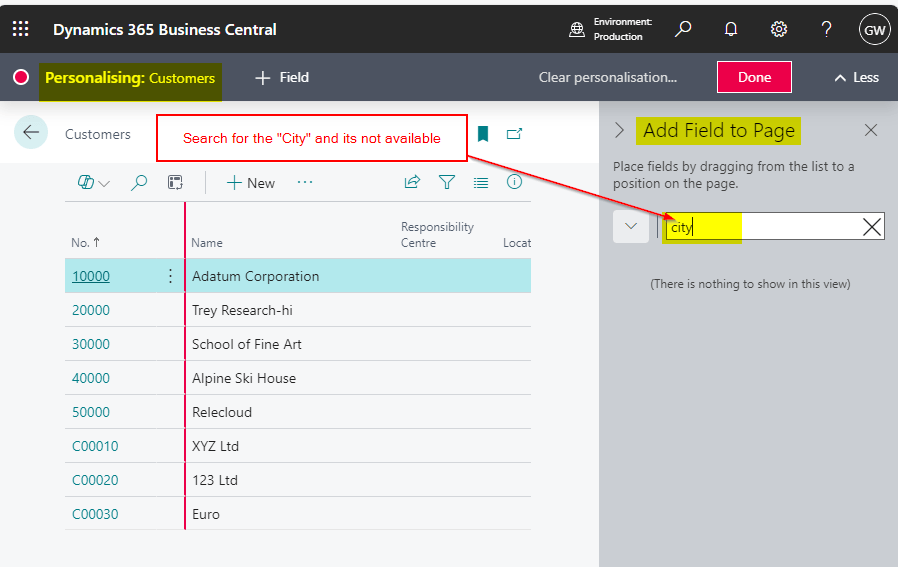The image size is (898, 567).
Task: Click the share icon in the list toolbar
Action: [x=412, y=182]
